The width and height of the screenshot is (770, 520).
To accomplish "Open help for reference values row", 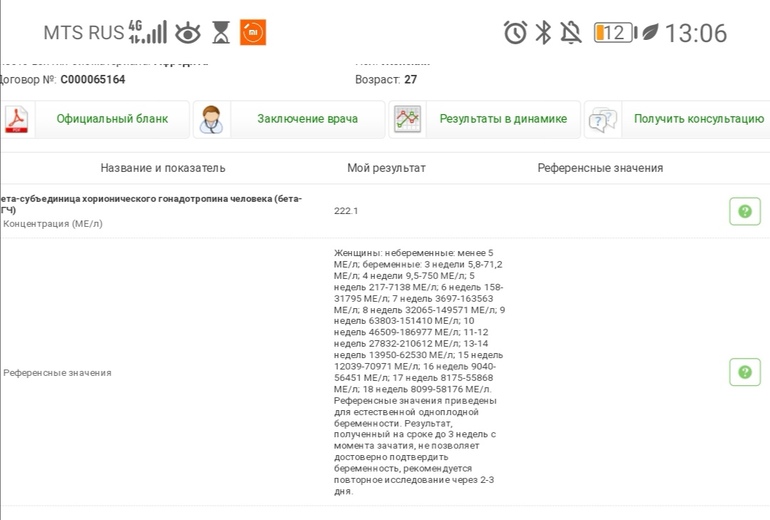I will click(x=744, y=372).
